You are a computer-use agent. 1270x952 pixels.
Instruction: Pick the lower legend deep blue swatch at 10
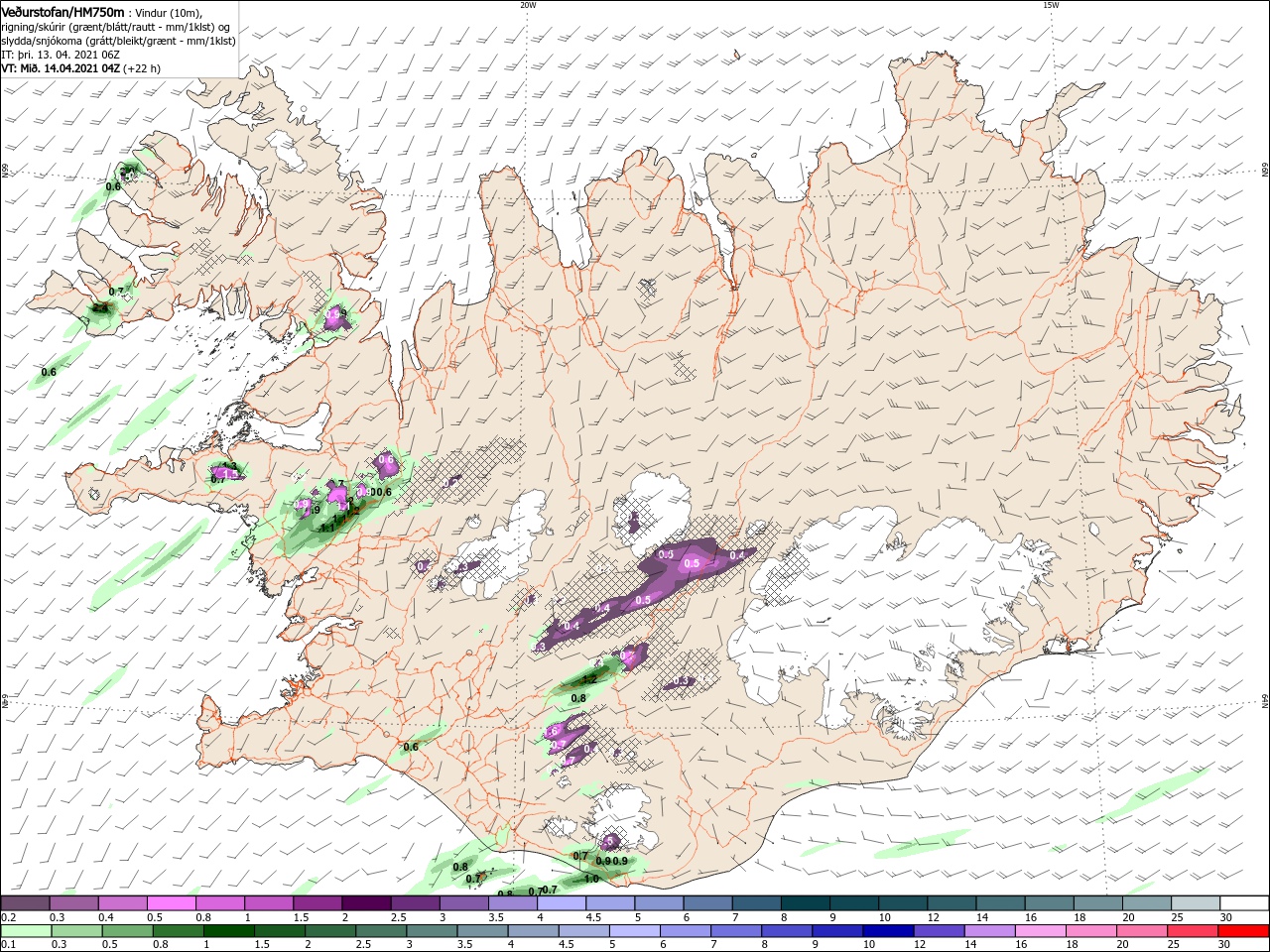pyautogui.click(x=887, y=931)
